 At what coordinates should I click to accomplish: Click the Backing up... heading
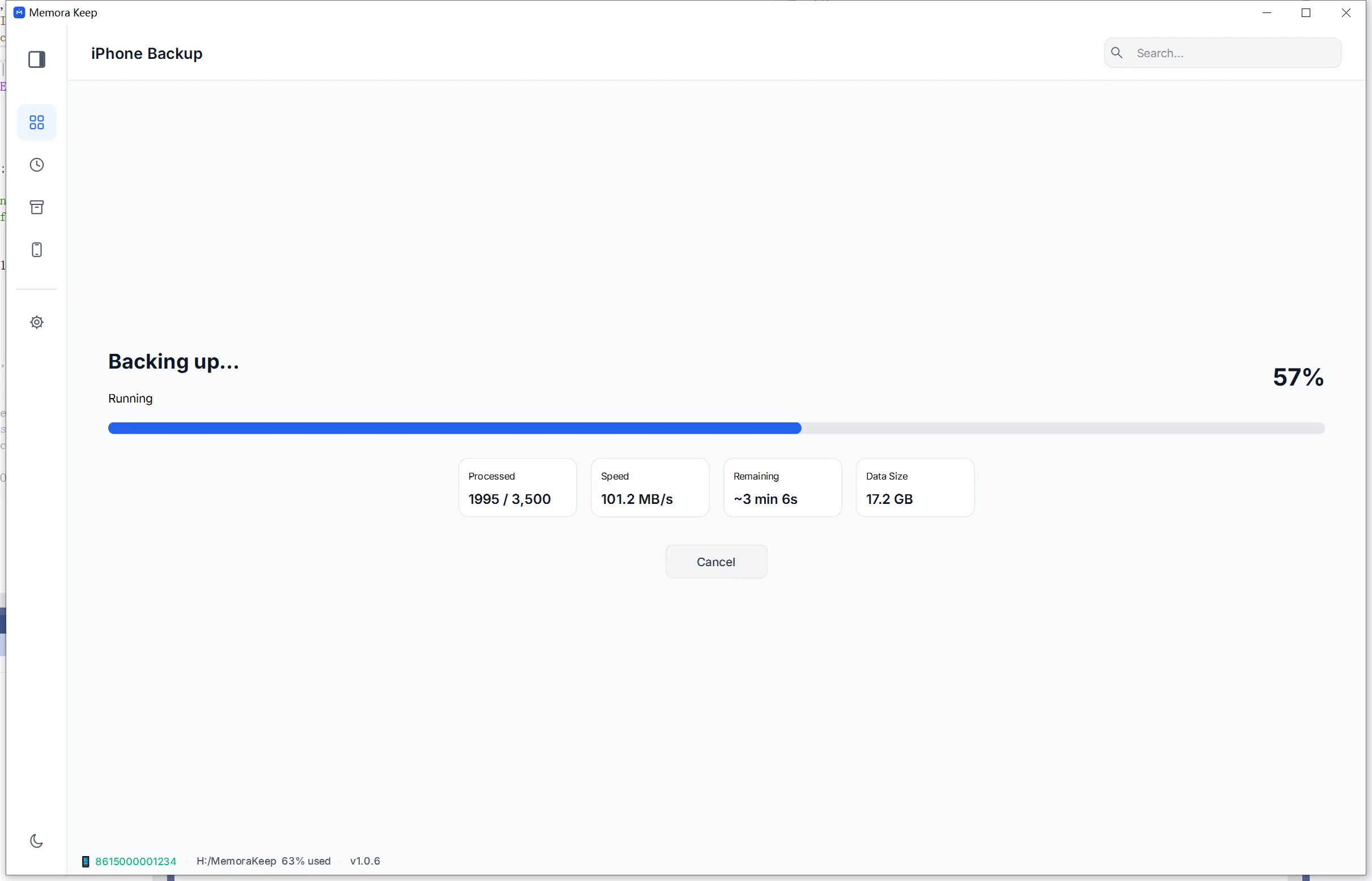pos(173,362)
